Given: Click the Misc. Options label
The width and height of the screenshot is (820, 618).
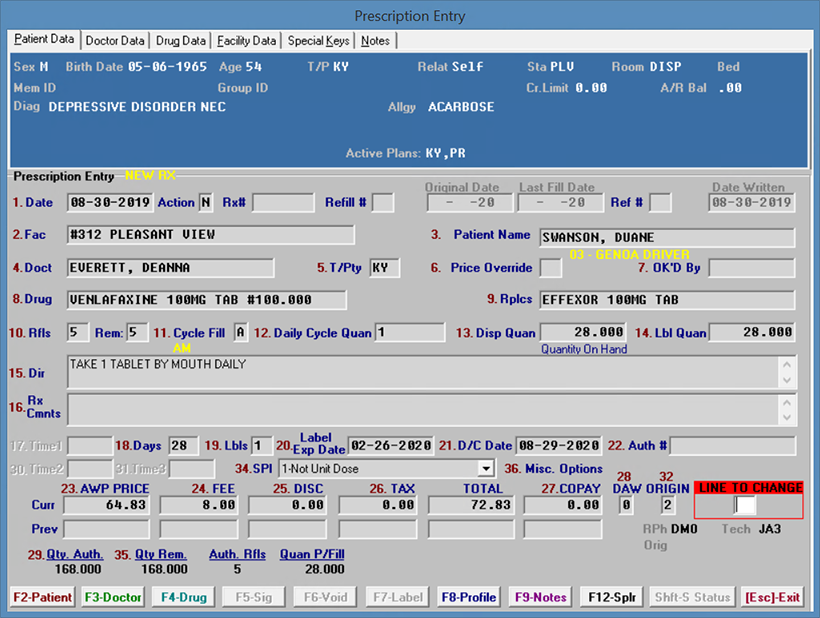Looking at the screenshot, I should point(563,469).
